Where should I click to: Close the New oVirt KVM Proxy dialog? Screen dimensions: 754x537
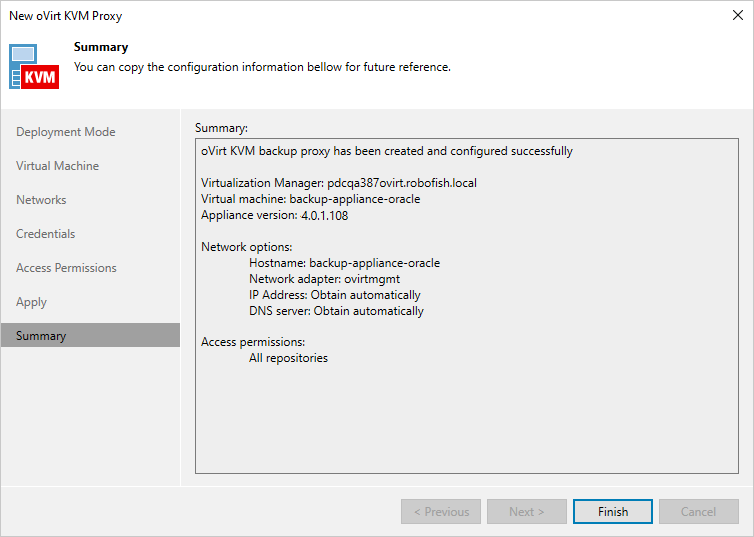737,16
